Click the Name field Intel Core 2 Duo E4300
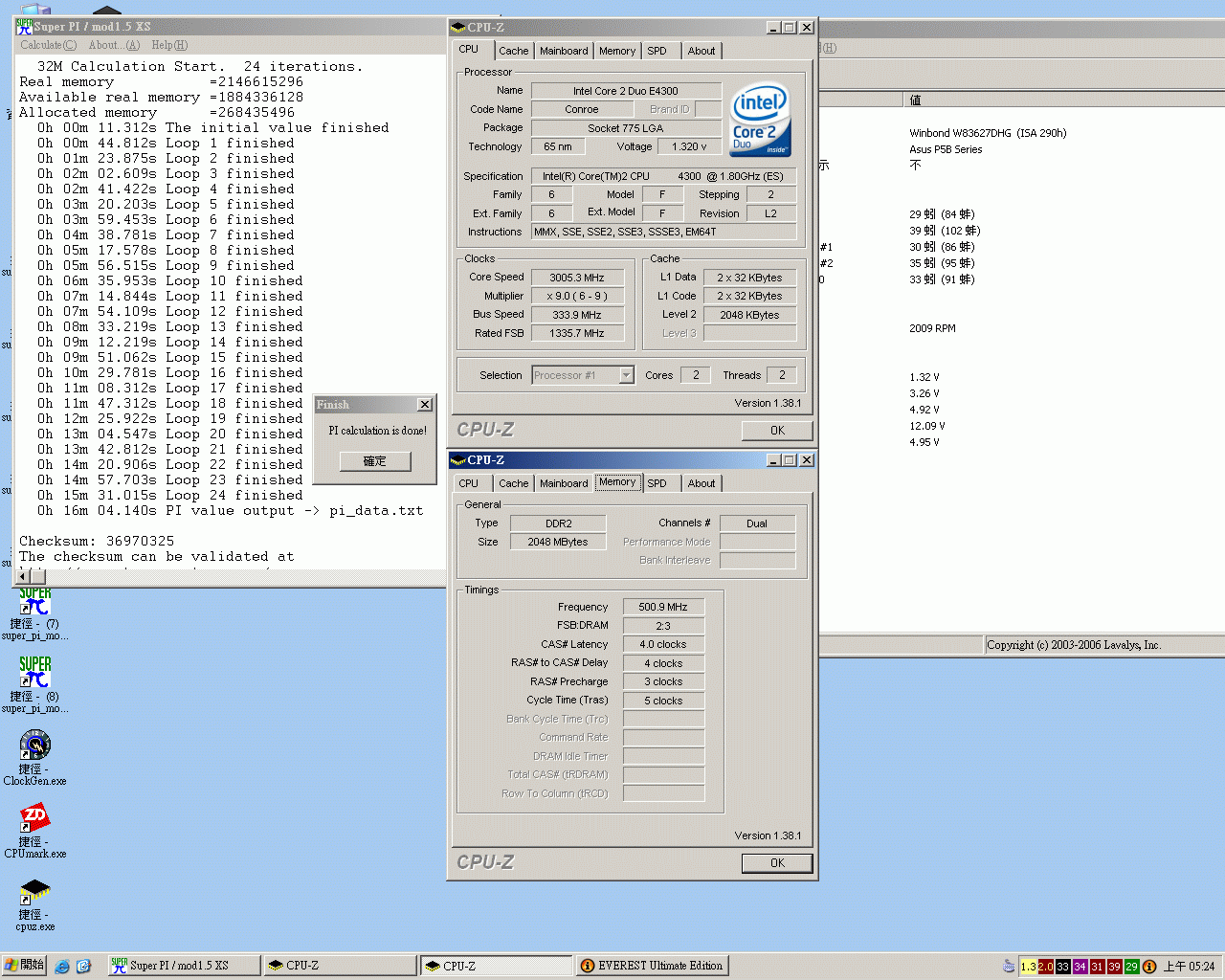Image resolution: width=1225 pixels, height=980 pixels. pos(626,91)
